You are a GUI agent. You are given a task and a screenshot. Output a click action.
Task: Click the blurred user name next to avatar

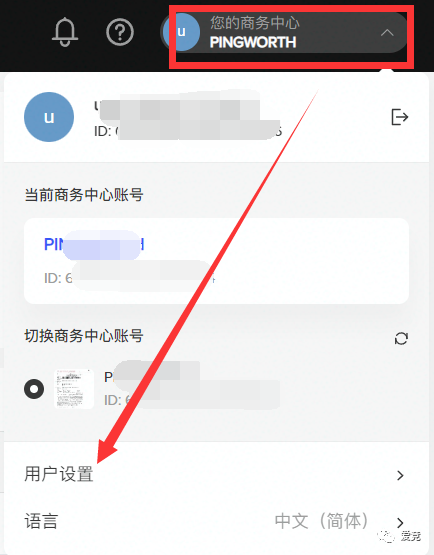click(x=177, y=106)
